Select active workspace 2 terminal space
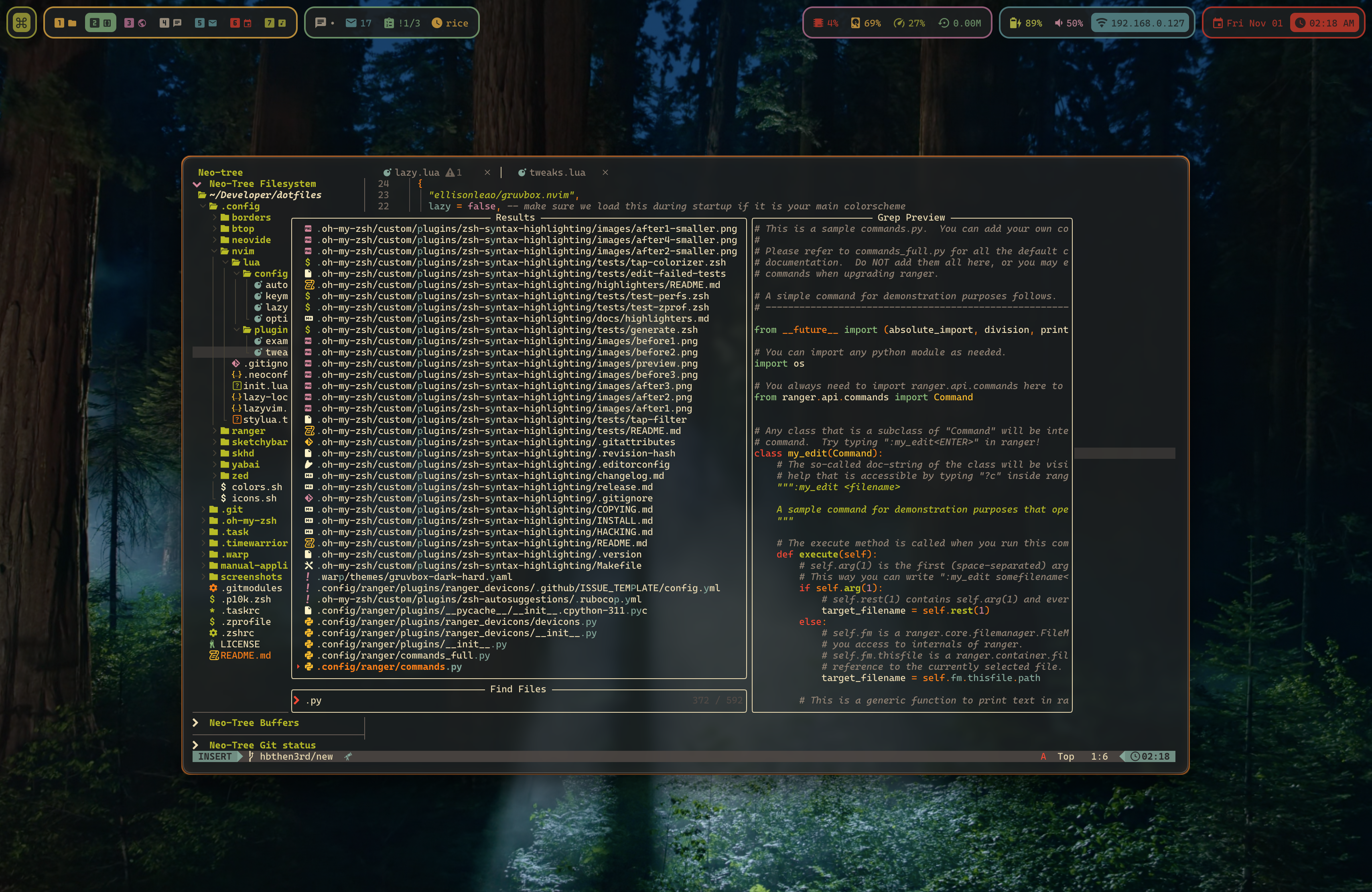This screenshot has height=892, width=1372. tap(100, 23)
